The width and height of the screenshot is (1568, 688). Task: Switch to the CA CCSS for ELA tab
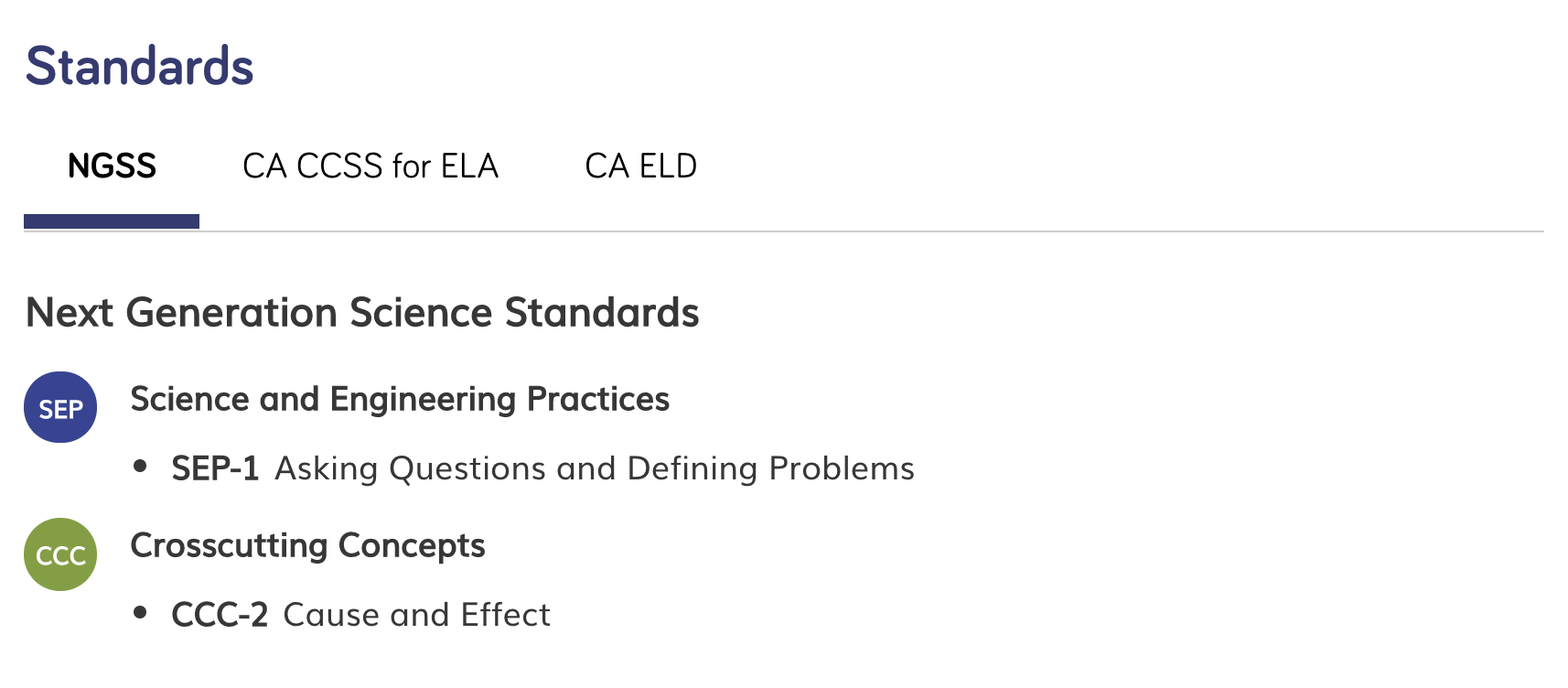(371, 167)
